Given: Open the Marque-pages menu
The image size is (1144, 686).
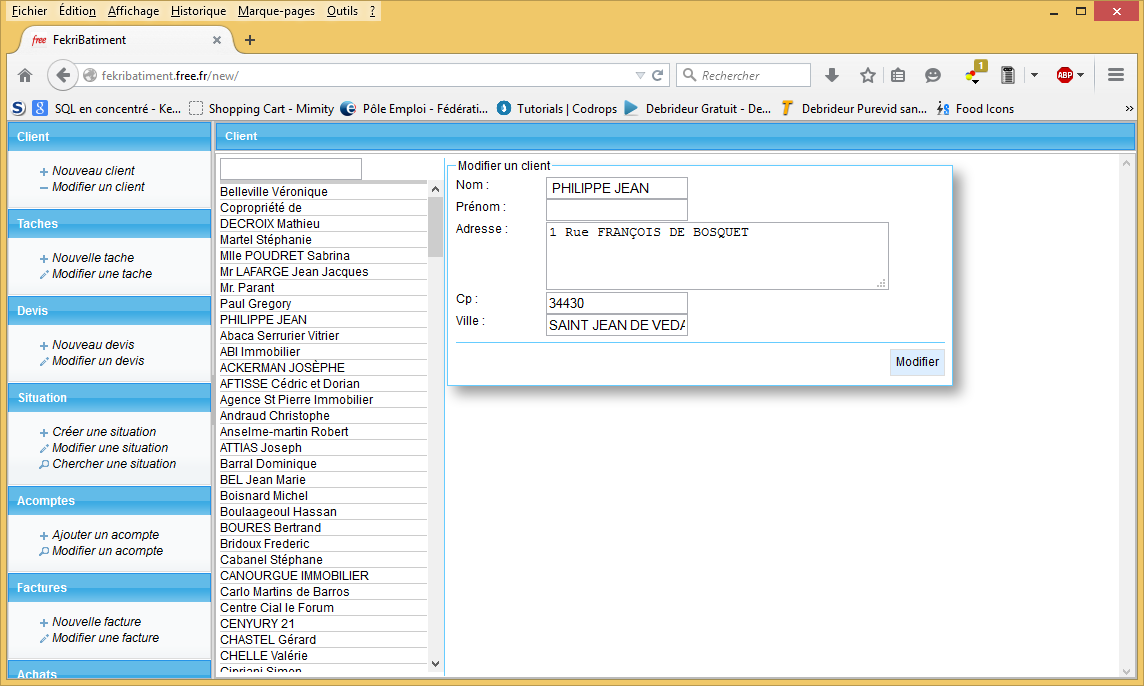Looking at the screenshot, I should (x=277, y=11).
